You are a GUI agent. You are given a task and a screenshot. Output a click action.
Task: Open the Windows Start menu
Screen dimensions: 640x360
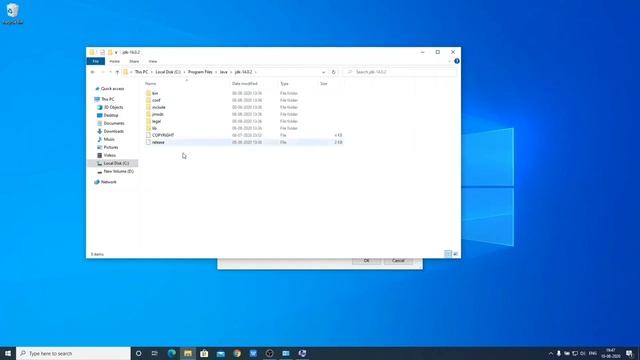tap(8, 353)
